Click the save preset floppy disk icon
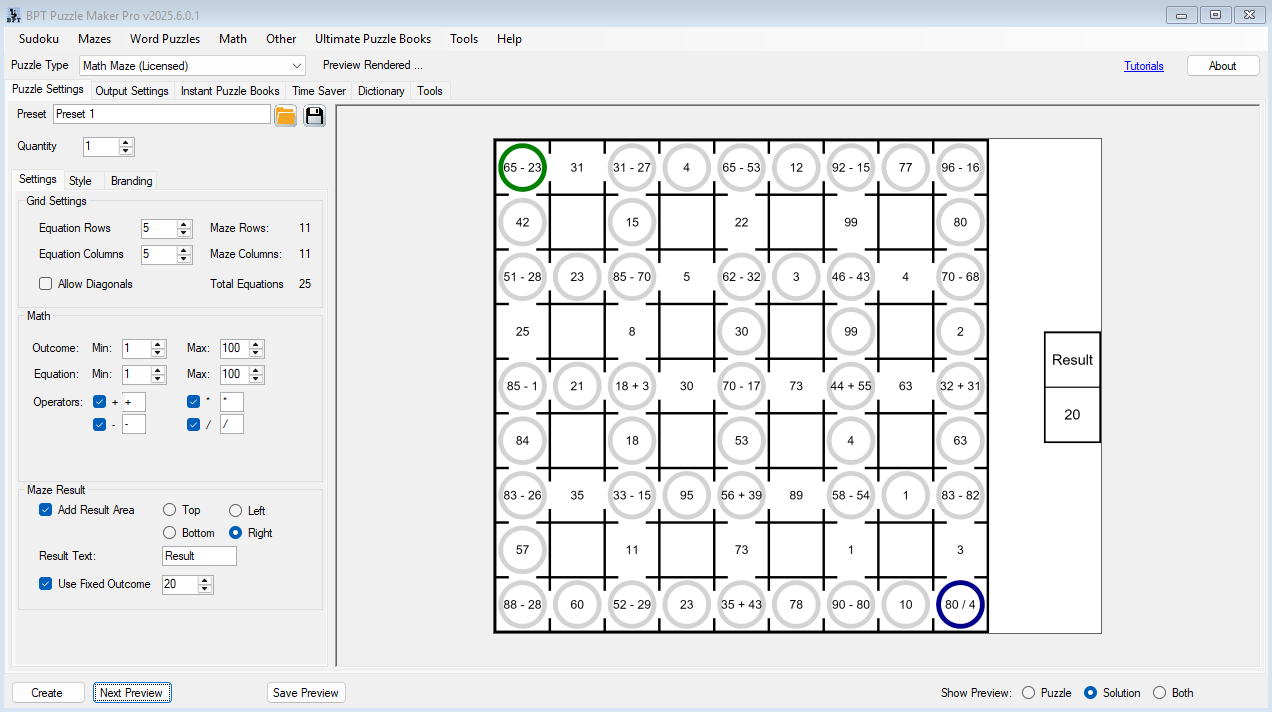 click(315, 115)
